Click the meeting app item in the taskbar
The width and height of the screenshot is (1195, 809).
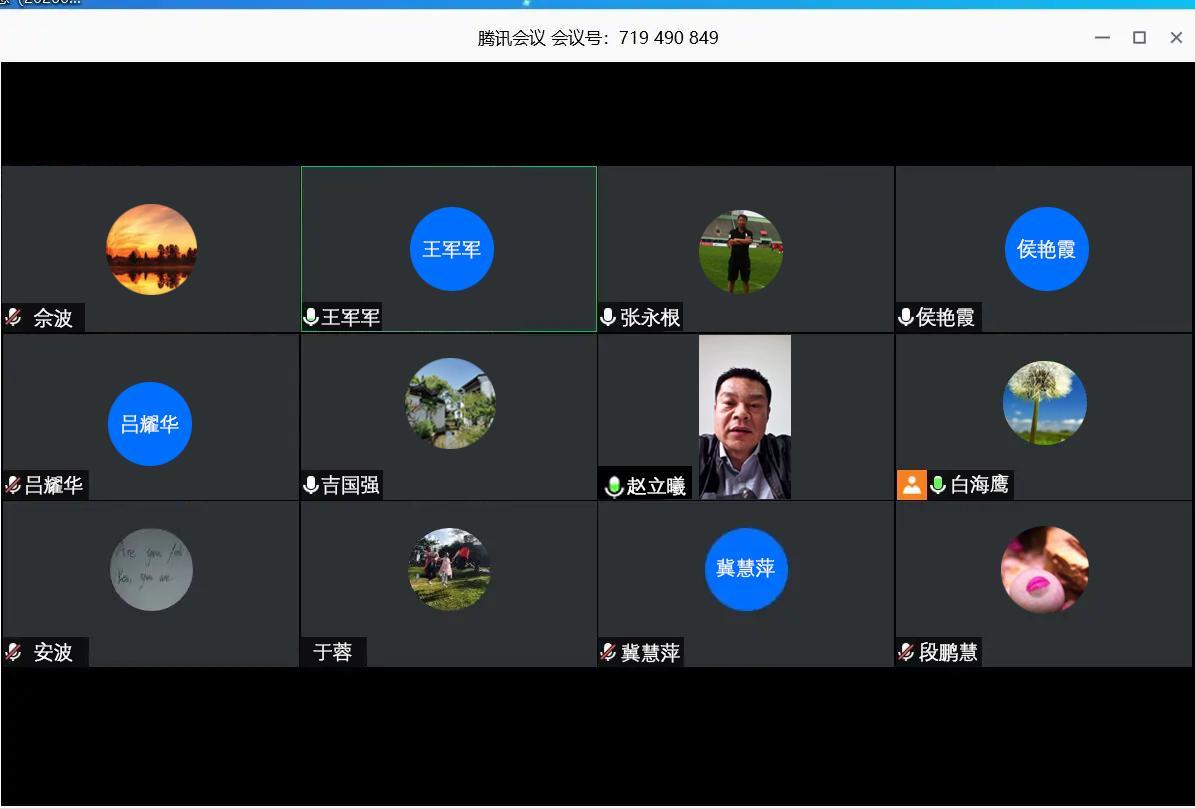tap(40, 4)
